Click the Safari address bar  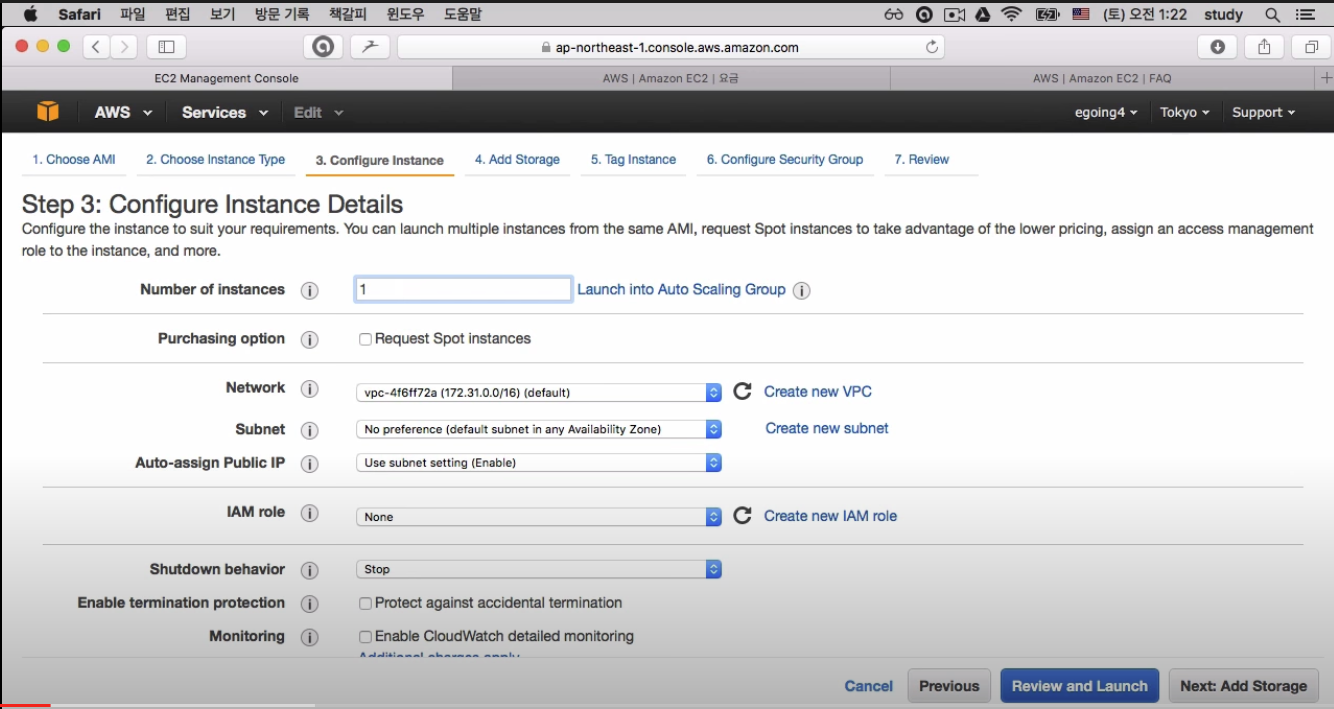(x=670, y=47)
